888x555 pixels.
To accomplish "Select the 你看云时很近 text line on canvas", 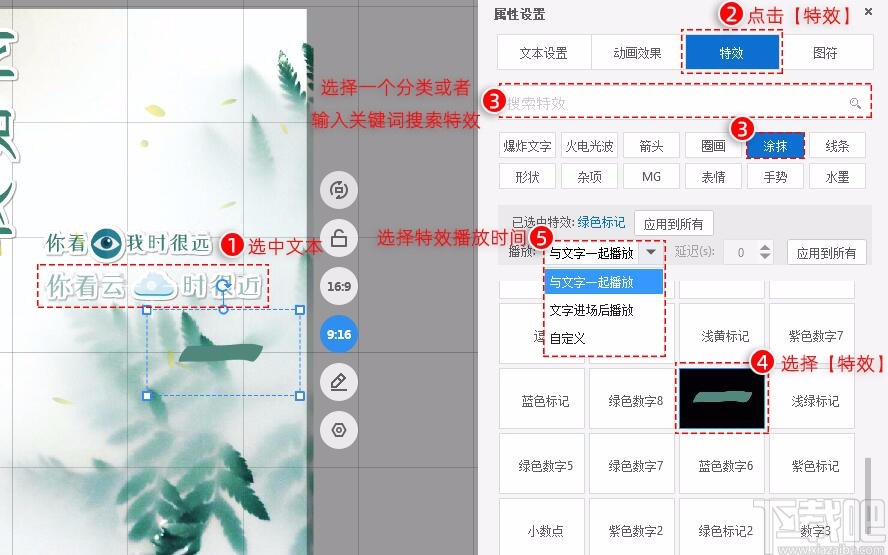I will 153,286.
